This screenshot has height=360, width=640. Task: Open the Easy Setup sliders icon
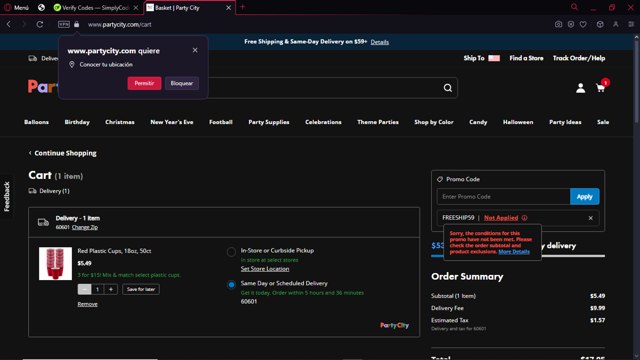coord(631,24)
